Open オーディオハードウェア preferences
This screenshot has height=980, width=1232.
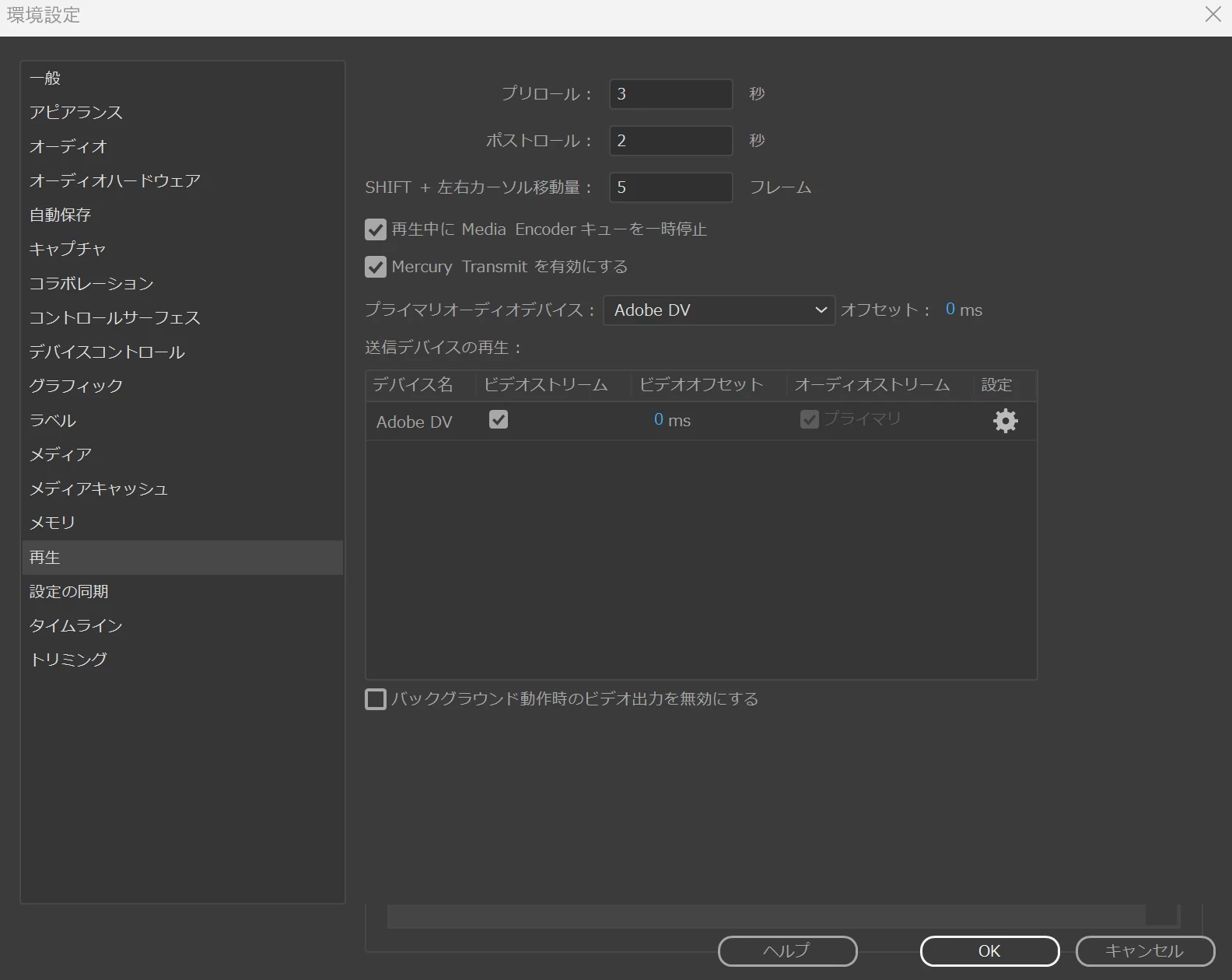(x=182, y=180)
